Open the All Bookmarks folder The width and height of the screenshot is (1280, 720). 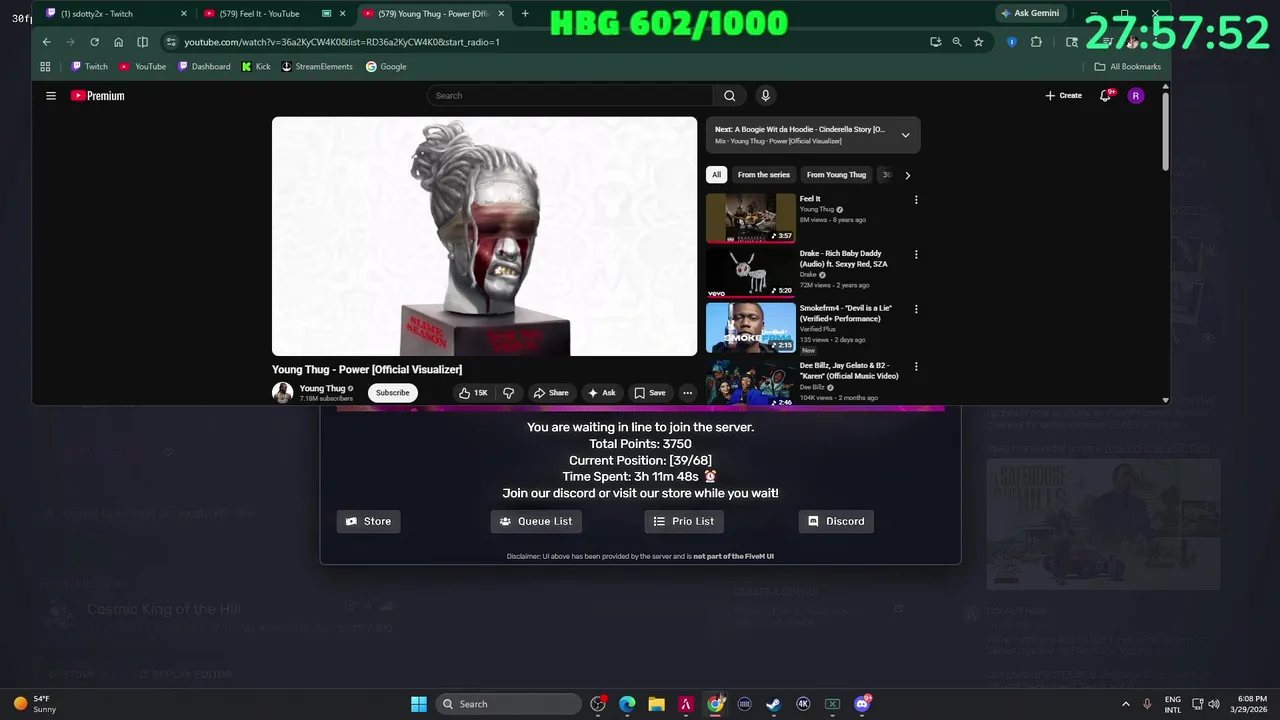1128,67
